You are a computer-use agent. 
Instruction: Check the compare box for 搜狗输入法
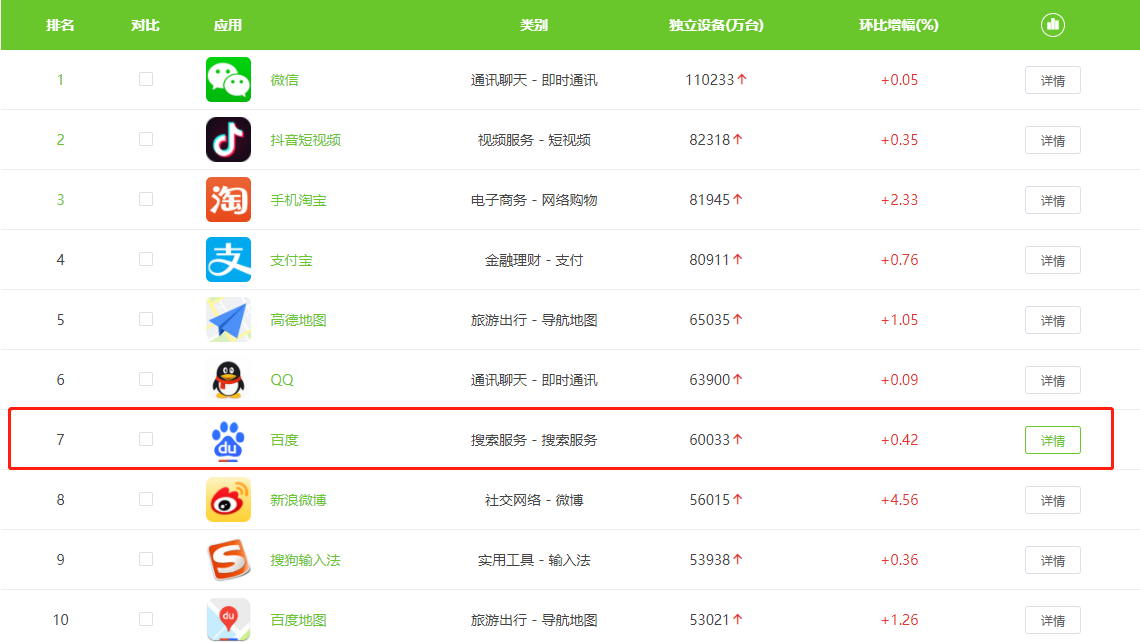[x=146, y=559]
